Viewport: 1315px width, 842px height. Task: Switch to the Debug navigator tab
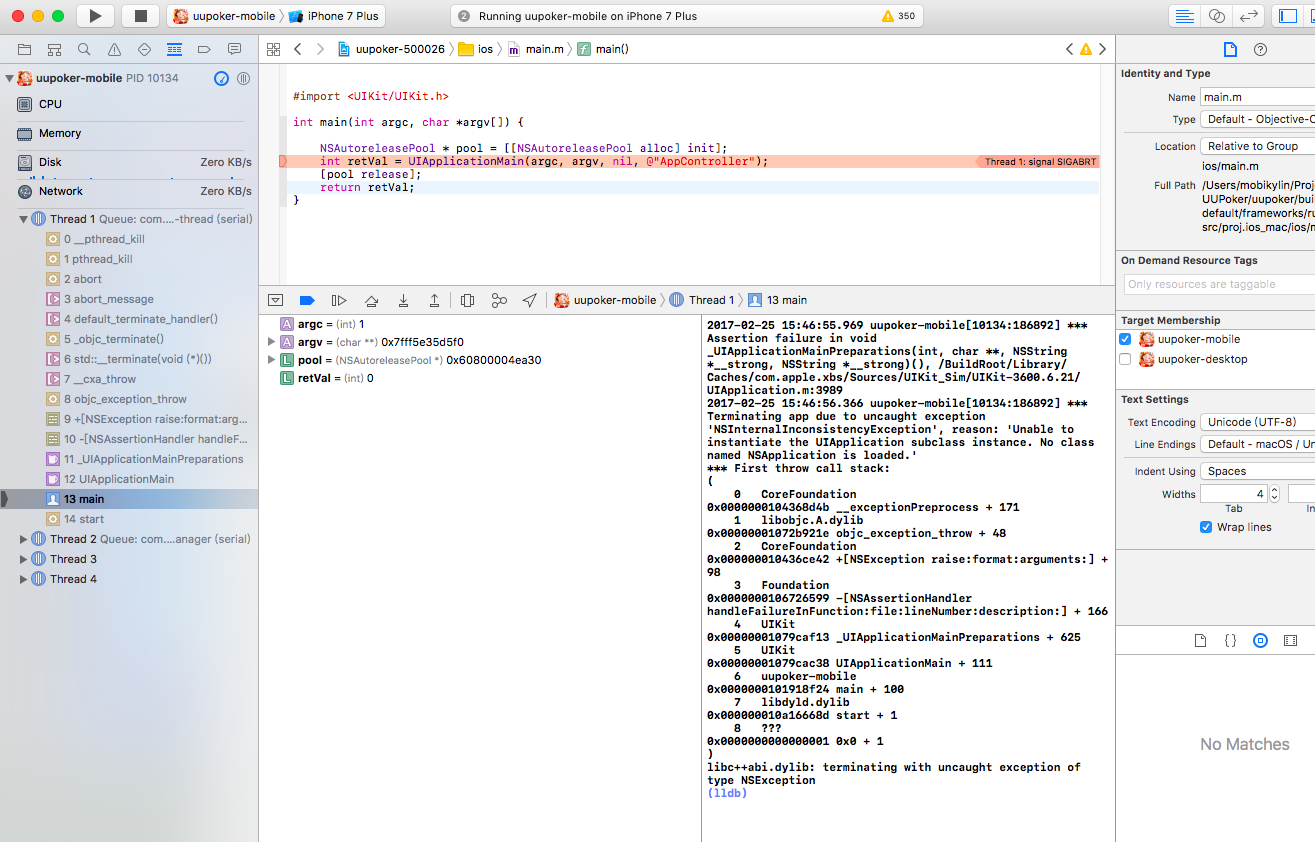174,49
